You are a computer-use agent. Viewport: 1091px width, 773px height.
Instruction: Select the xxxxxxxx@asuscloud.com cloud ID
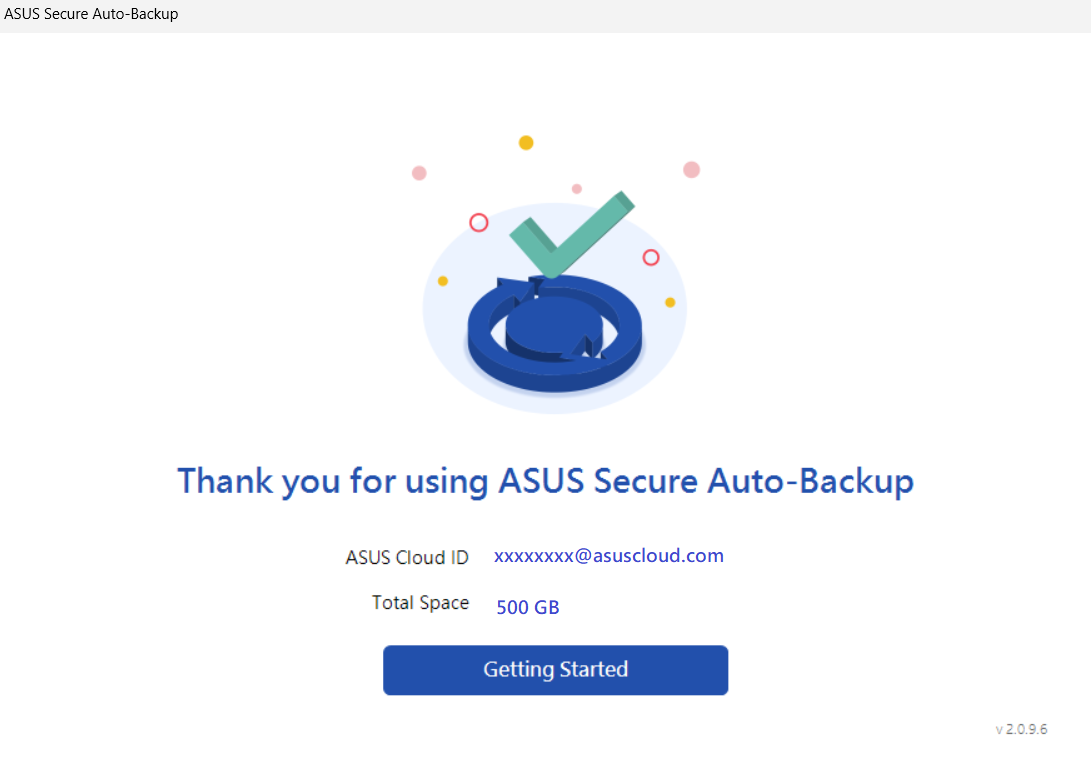pos(609,555)
